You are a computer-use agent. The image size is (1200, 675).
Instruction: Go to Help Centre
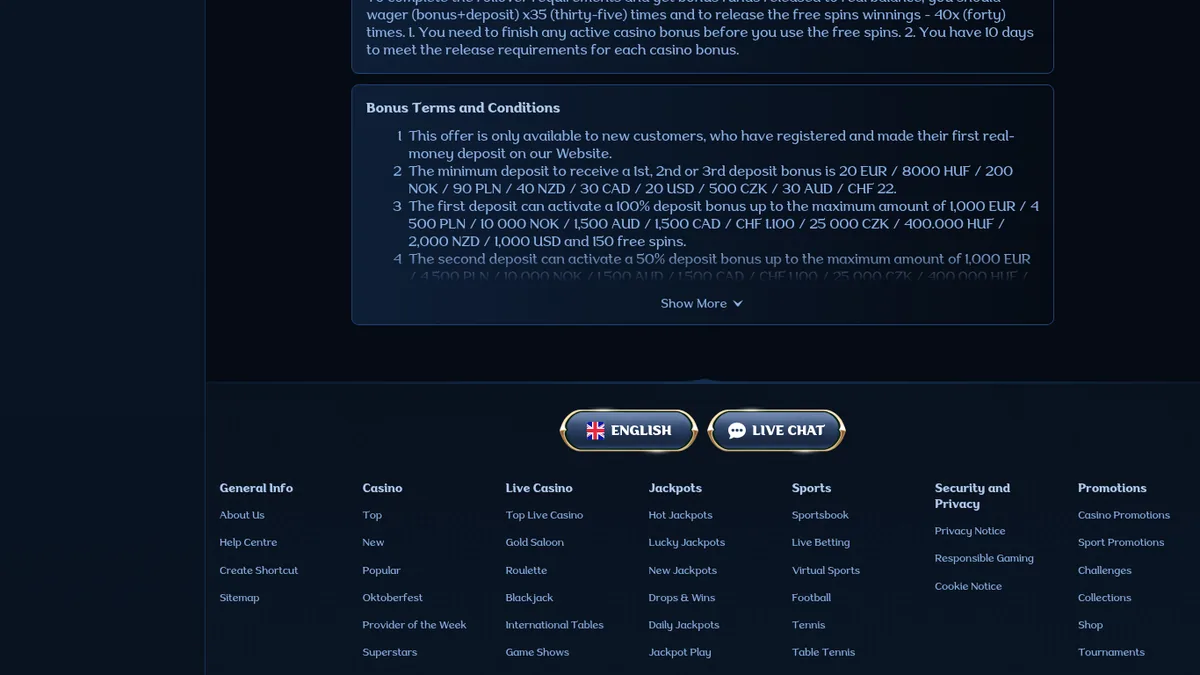point(248,542)
